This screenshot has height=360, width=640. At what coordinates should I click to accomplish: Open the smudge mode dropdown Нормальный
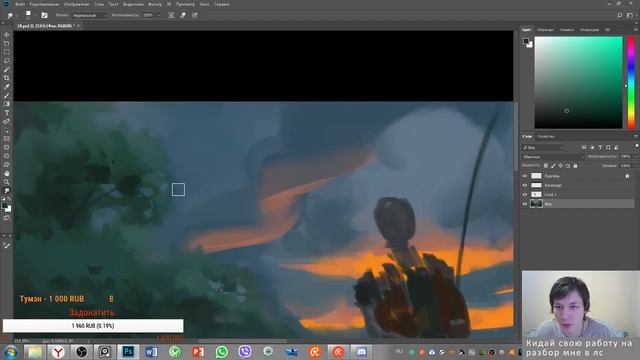click(90, 16)
